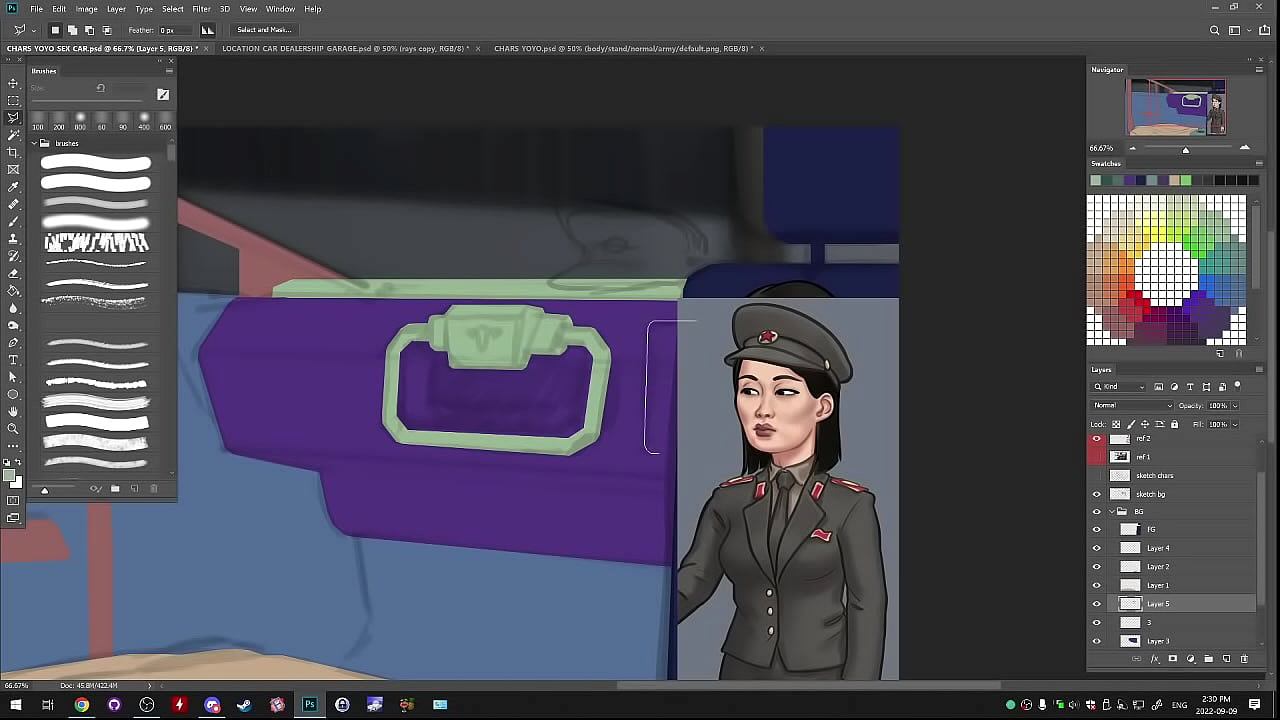Collapse the BG layer group
The width and height of the screenshot is (1280, 720).
pyautogui.click(x=1110, y=512)
